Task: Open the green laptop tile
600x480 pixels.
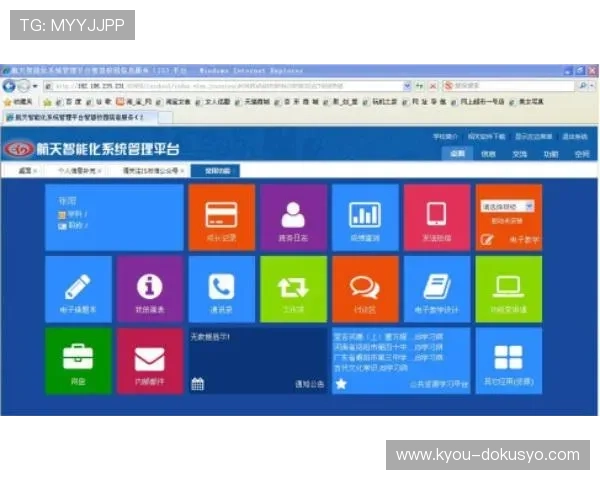Action: click(509, 289)
